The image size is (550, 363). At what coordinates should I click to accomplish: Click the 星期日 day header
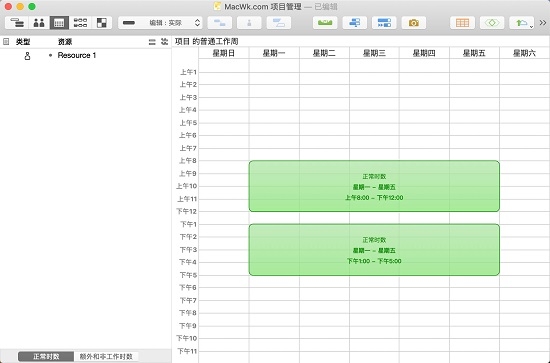[224, 53]
